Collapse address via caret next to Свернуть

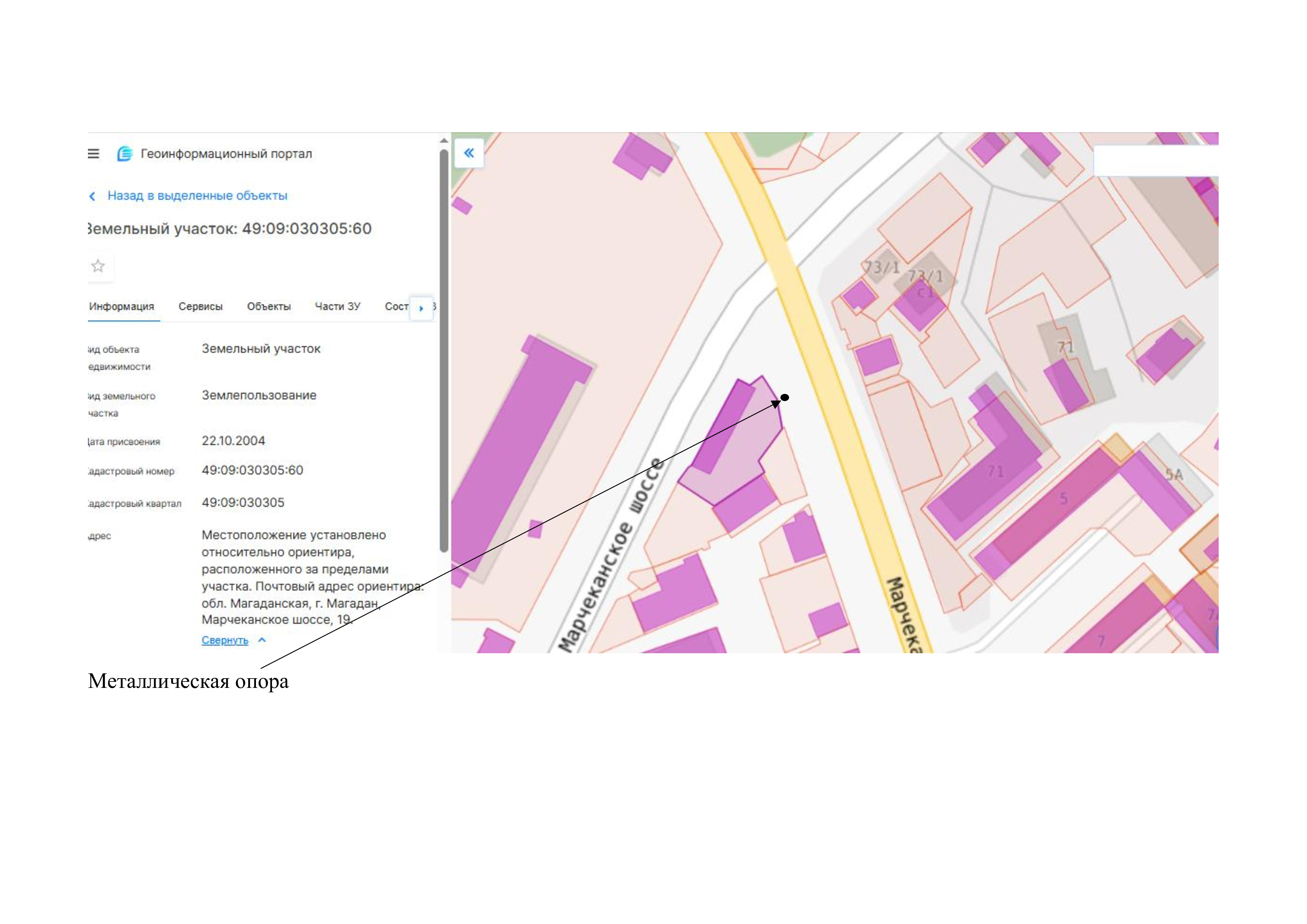click(262, 640)
